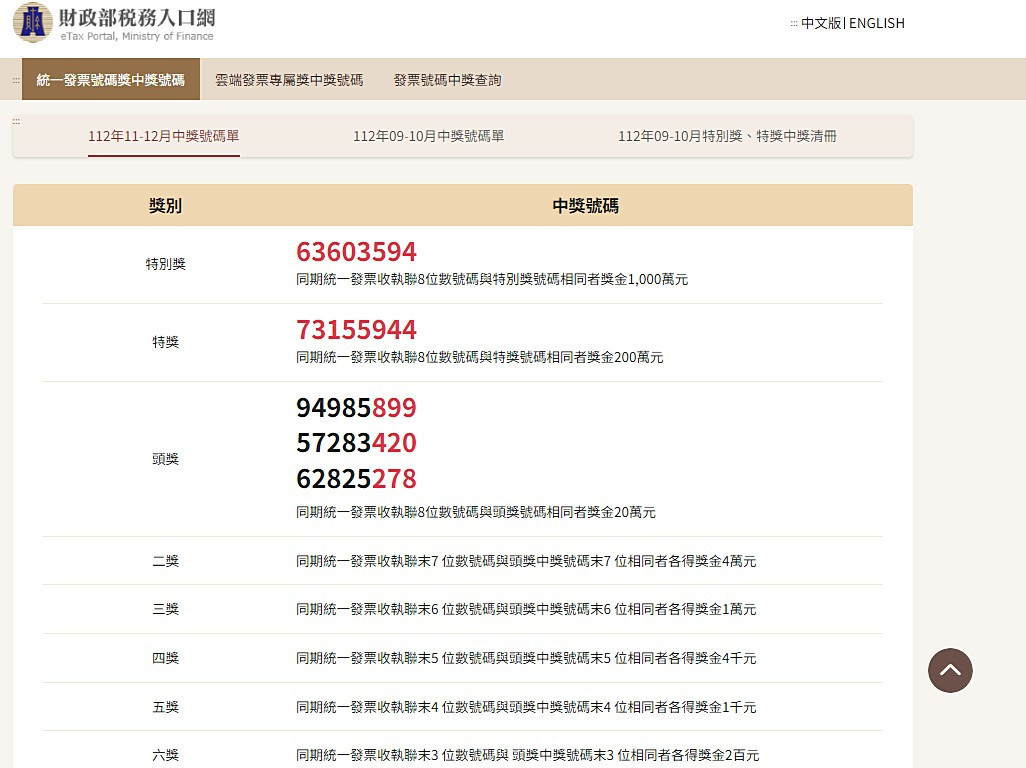This screenshot has height=768, width=1026.
Task: Select 統一發票號碼獎中獎號碼 navigation tab
Action: [111, 79]
